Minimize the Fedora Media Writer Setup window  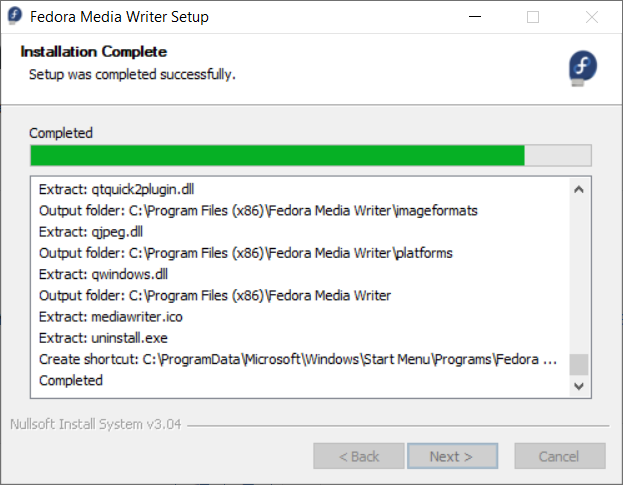(x=475, y=17)
